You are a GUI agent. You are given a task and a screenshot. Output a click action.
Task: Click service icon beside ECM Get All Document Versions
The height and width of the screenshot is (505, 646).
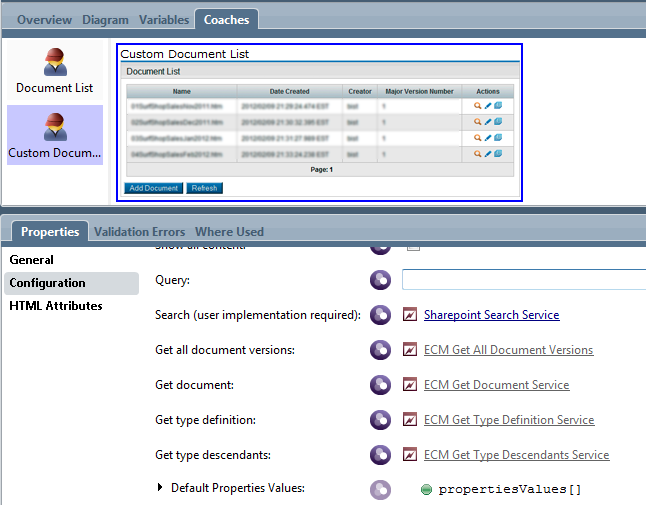tap(410, 350)
